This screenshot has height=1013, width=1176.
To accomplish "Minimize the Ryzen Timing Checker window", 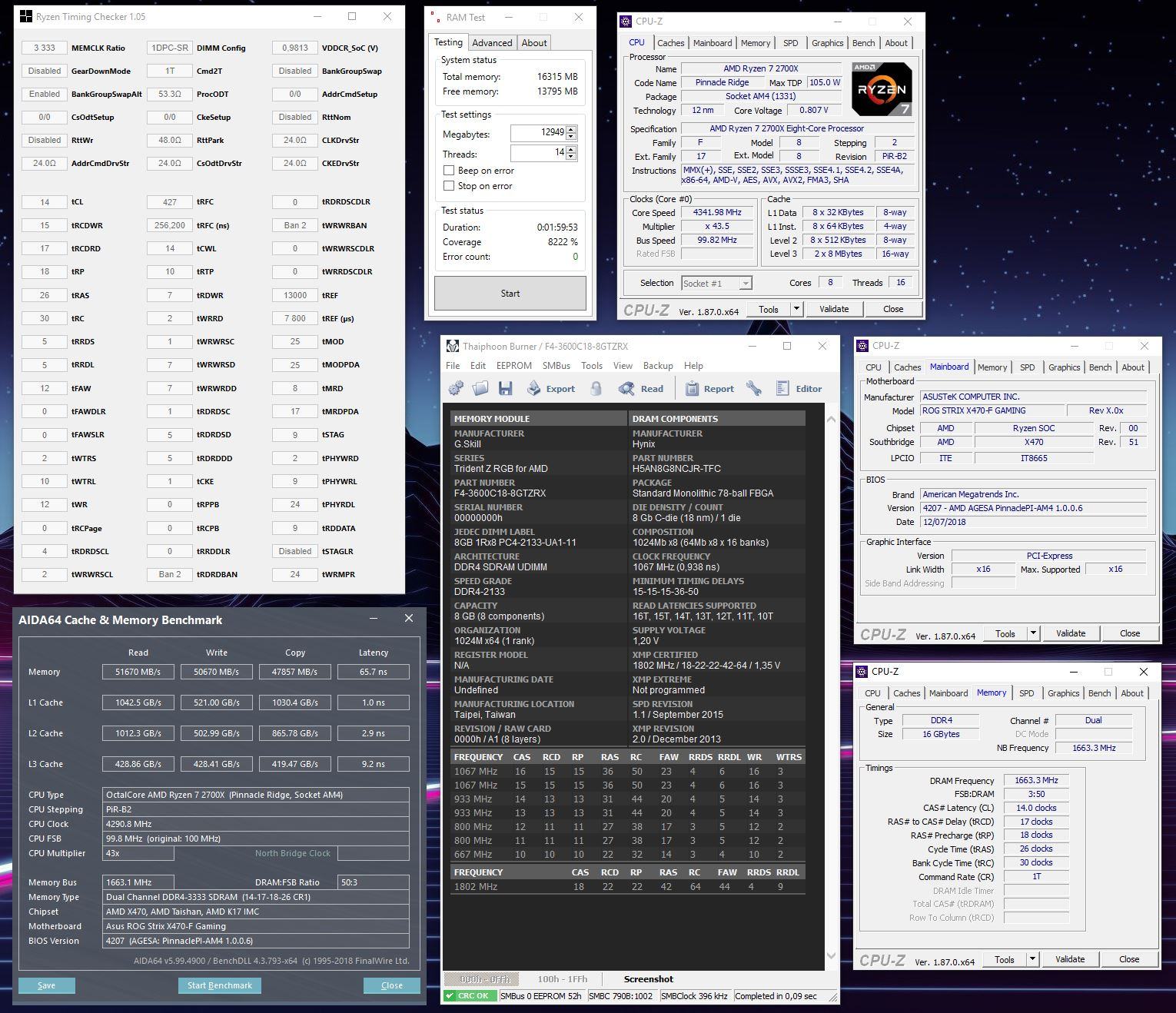I will pyautogui.click(x=317, y=16).
